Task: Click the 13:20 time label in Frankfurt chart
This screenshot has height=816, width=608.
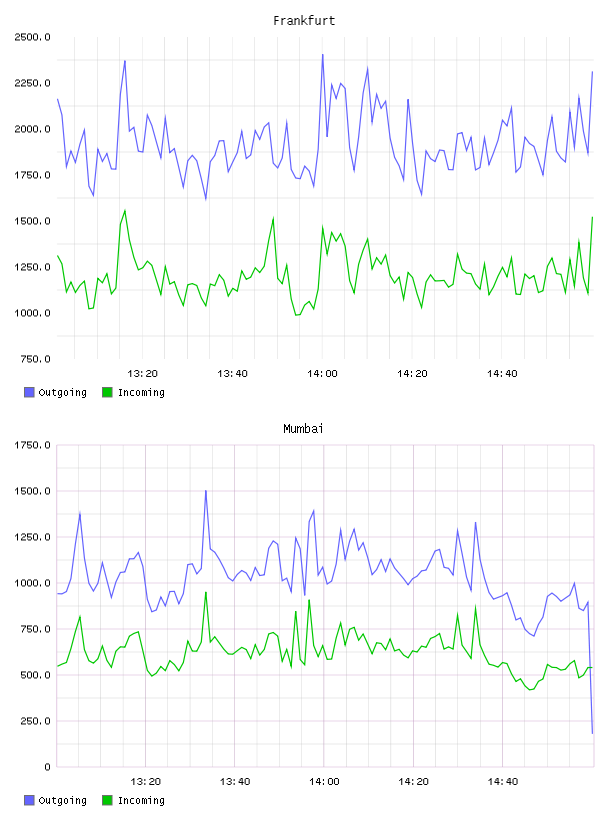Action: 142,374
